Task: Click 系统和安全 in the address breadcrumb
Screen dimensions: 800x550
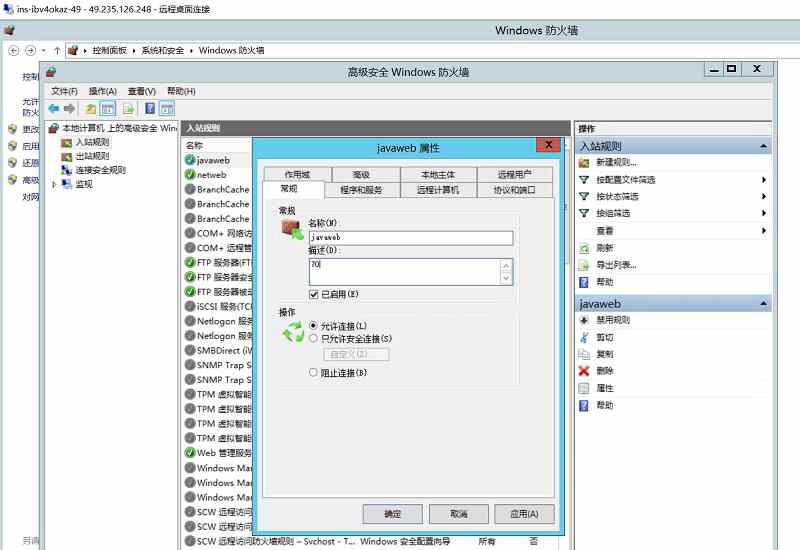Action: tap(162, 50)
